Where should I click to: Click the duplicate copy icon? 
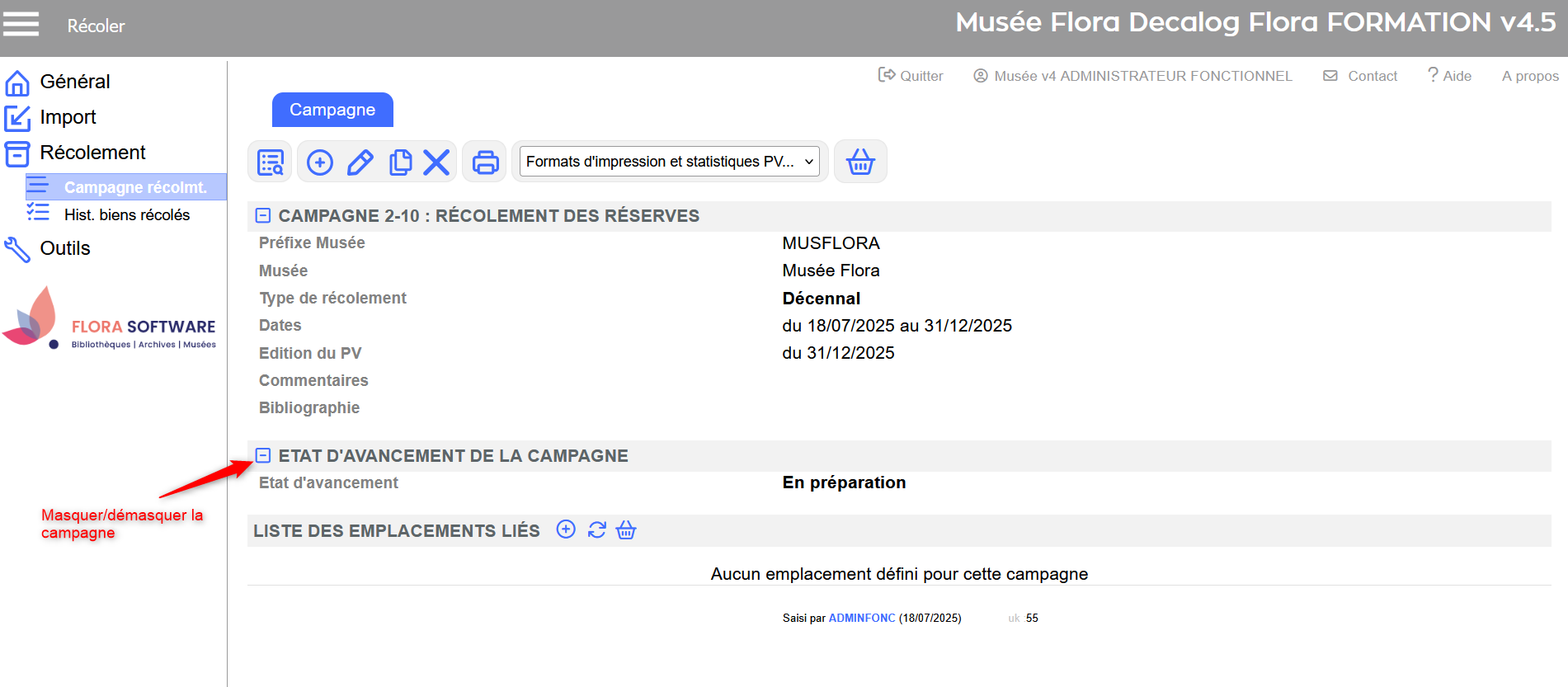pos(400,162)
